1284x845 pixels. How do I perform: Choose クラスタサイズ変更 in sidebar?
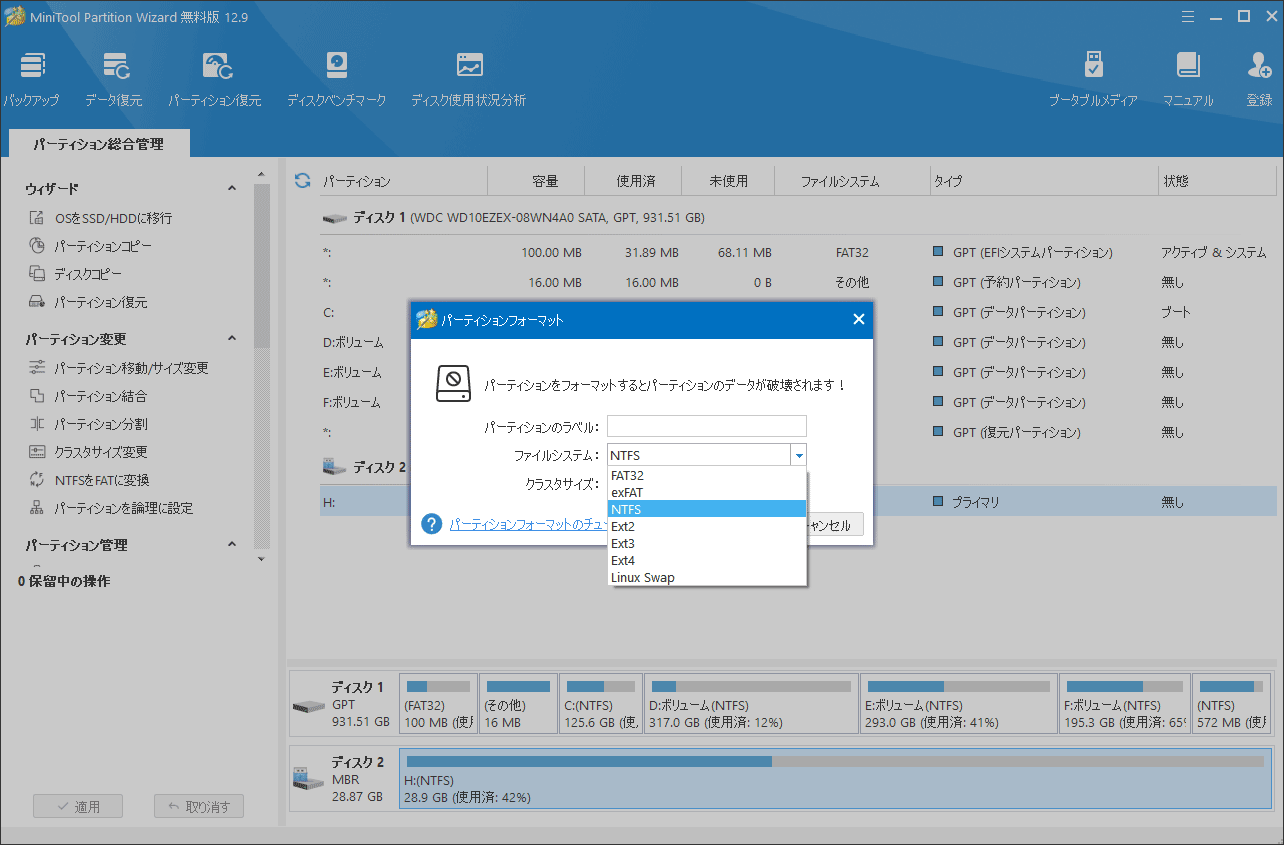(x=87, y=452)
